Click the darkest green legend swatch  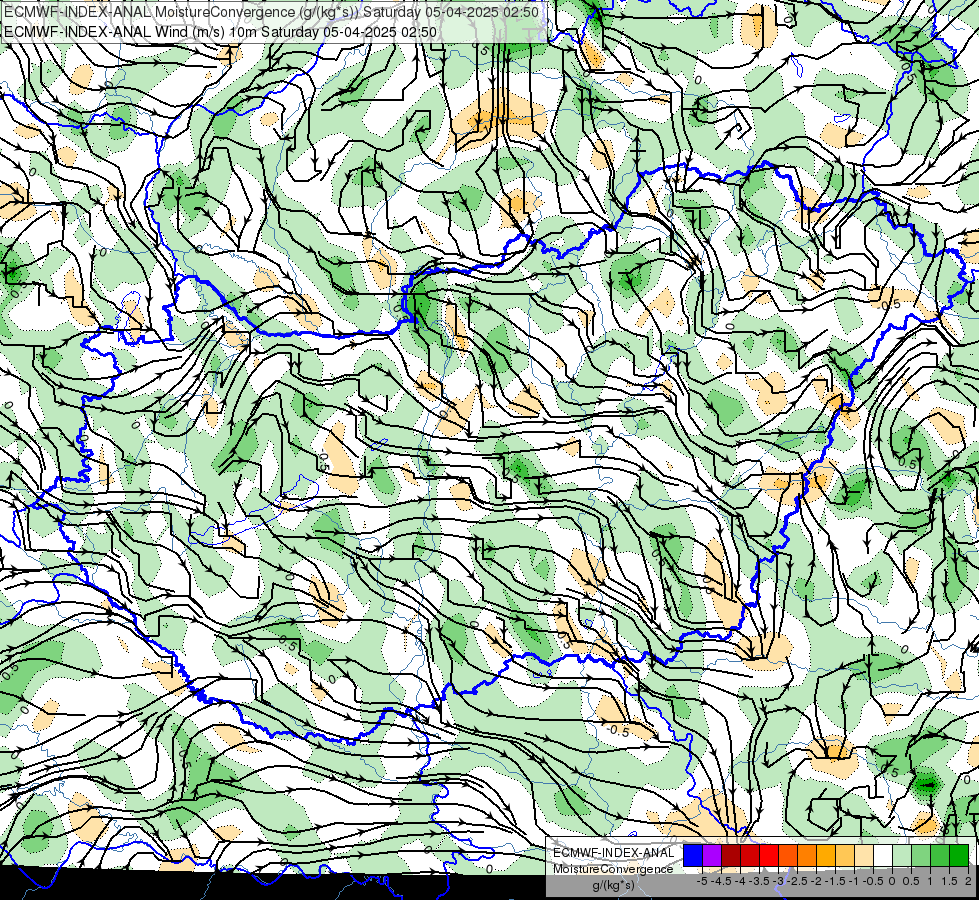point(959,856)
